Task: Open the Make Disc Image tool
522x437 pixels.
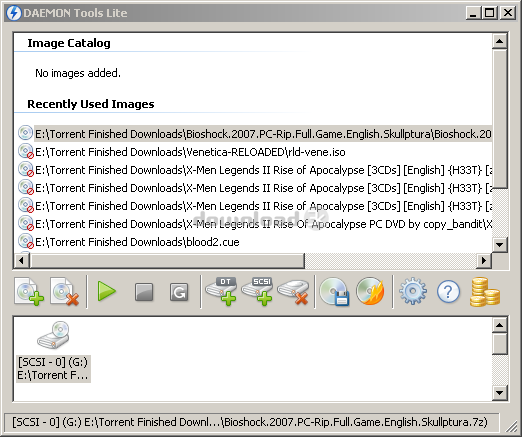Action: (x=334, y=292)
